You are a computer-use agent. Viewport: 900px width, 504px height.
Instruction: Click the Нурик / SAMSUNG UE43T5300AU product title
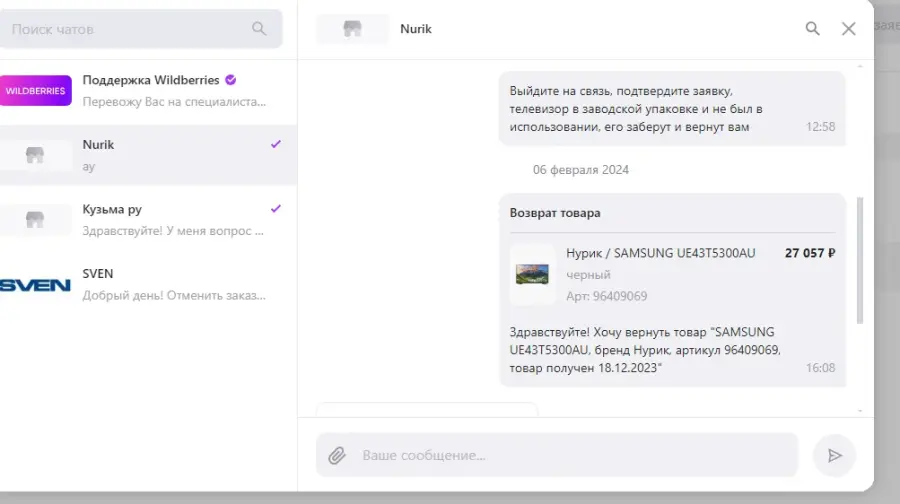pos(661,253)
